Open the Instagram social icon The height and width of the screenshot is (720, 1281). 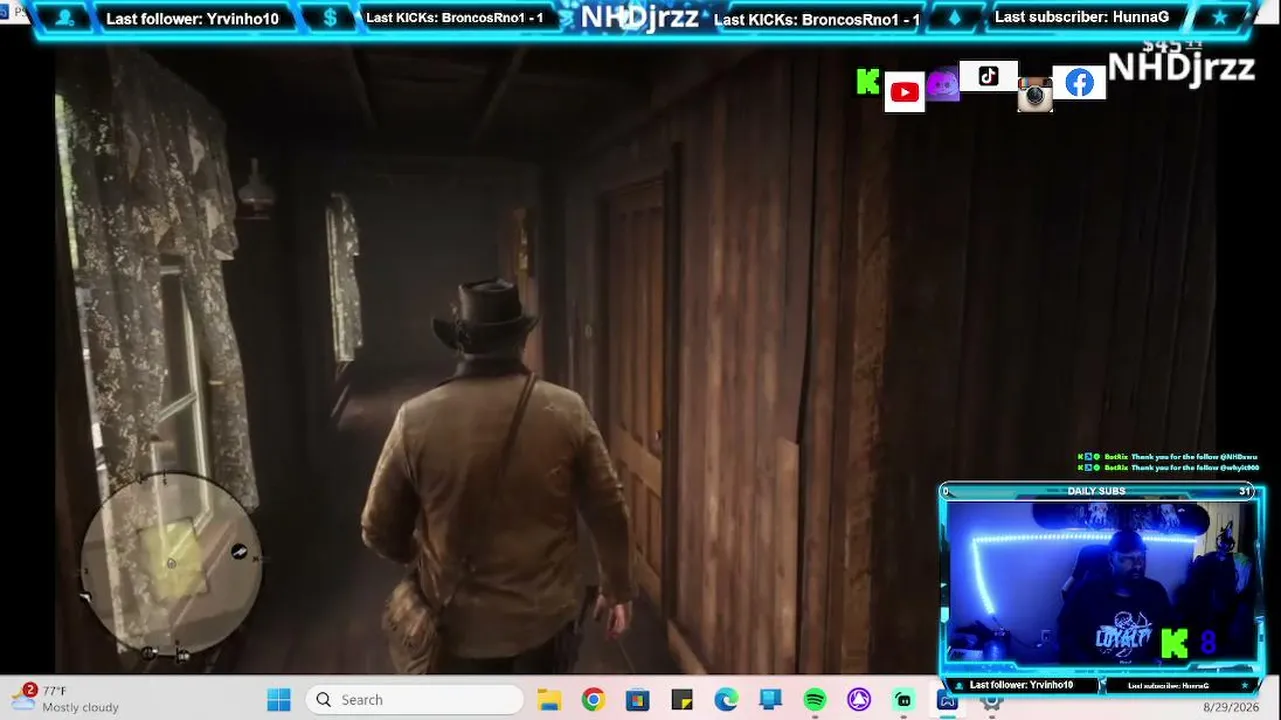(1035, 95)
